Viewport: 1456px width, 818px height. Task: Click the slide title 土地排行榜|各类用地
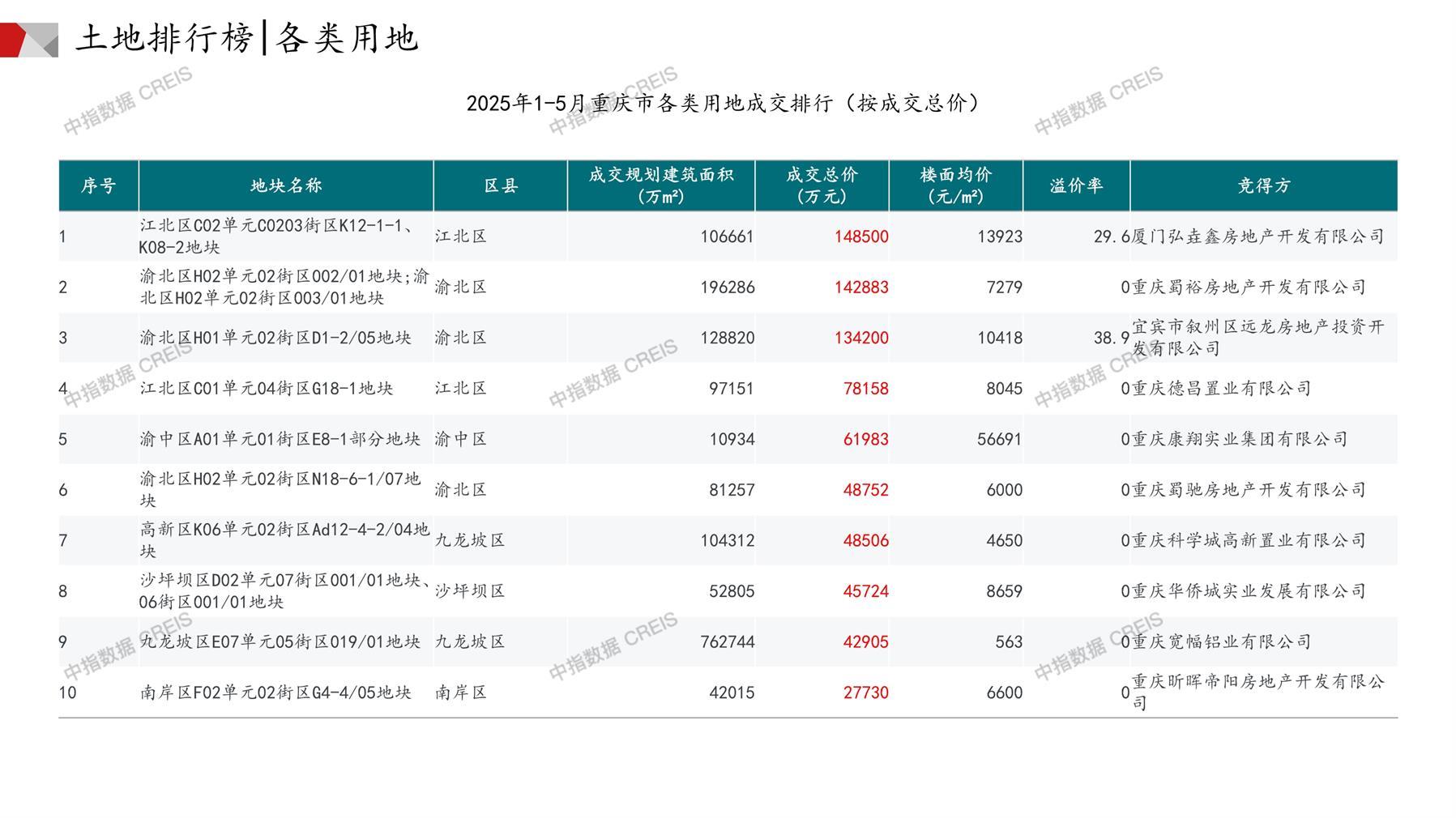[247, 38]
